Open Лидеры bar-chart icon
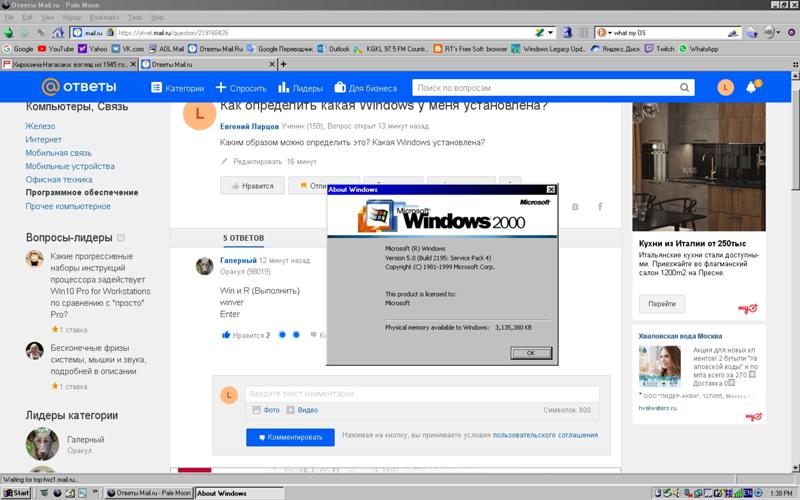This screenshot has width=800, height=500. (284, 87)
